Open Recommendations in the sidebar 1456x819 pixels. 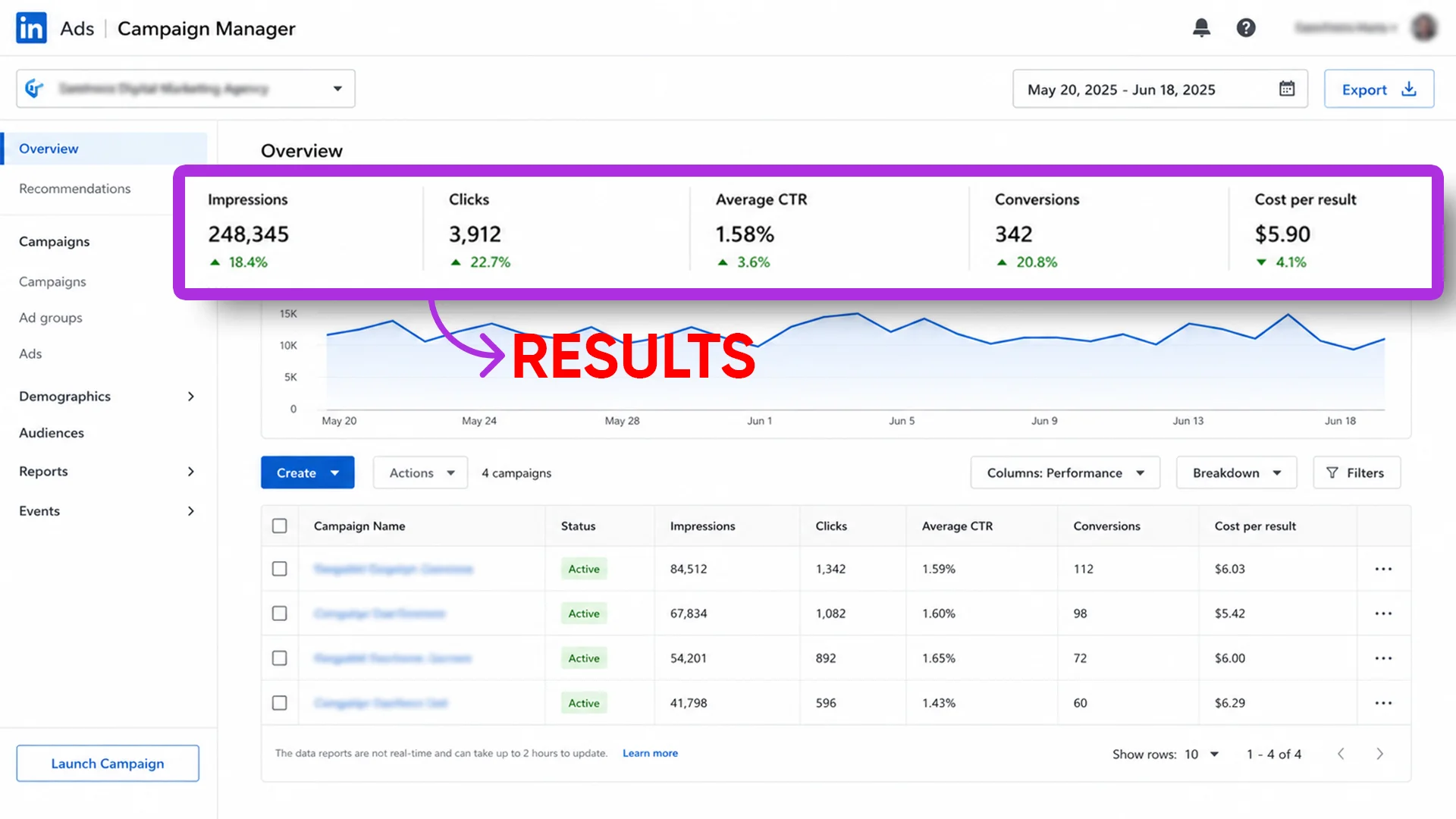pos(75,189)
